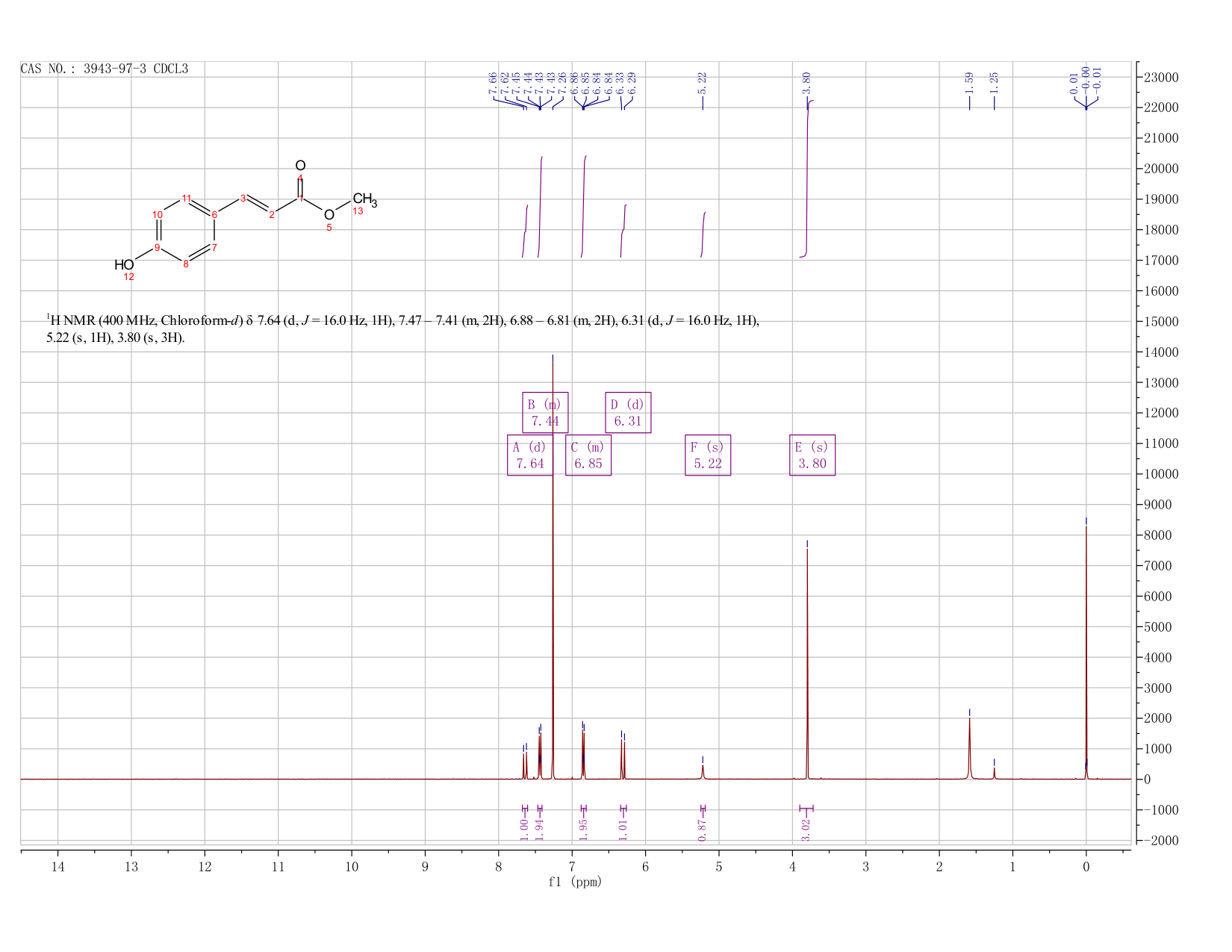This screenshot has height=952, width=1232.
Task: Click the TMS peak at 0 ppm
Action: 1086,650
